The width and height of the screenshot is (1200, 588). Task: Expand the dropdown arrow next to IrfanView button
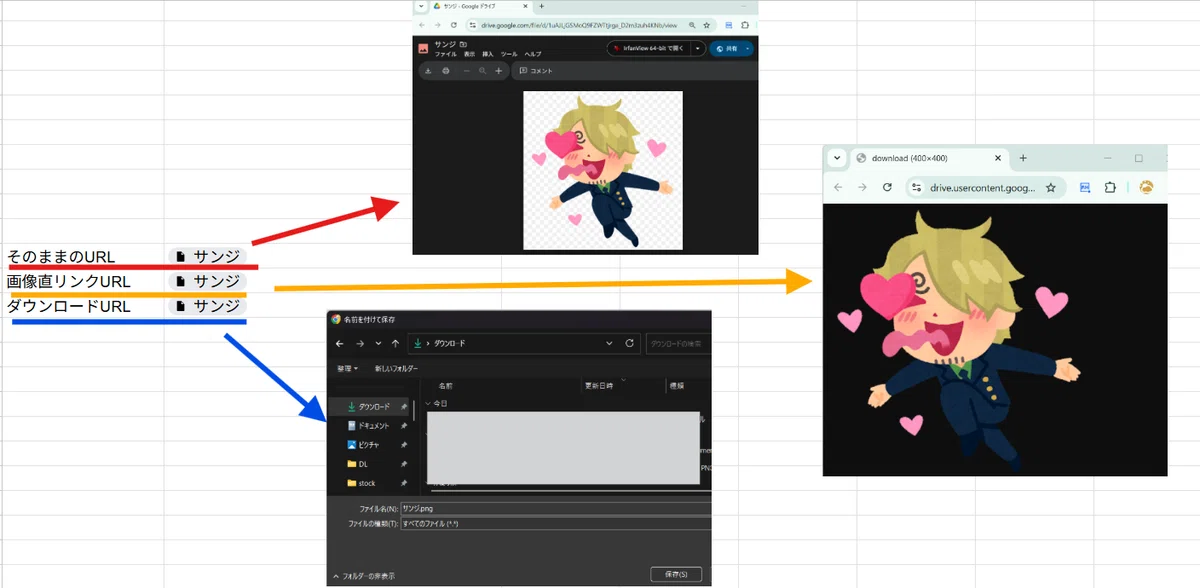pos(698,48)
